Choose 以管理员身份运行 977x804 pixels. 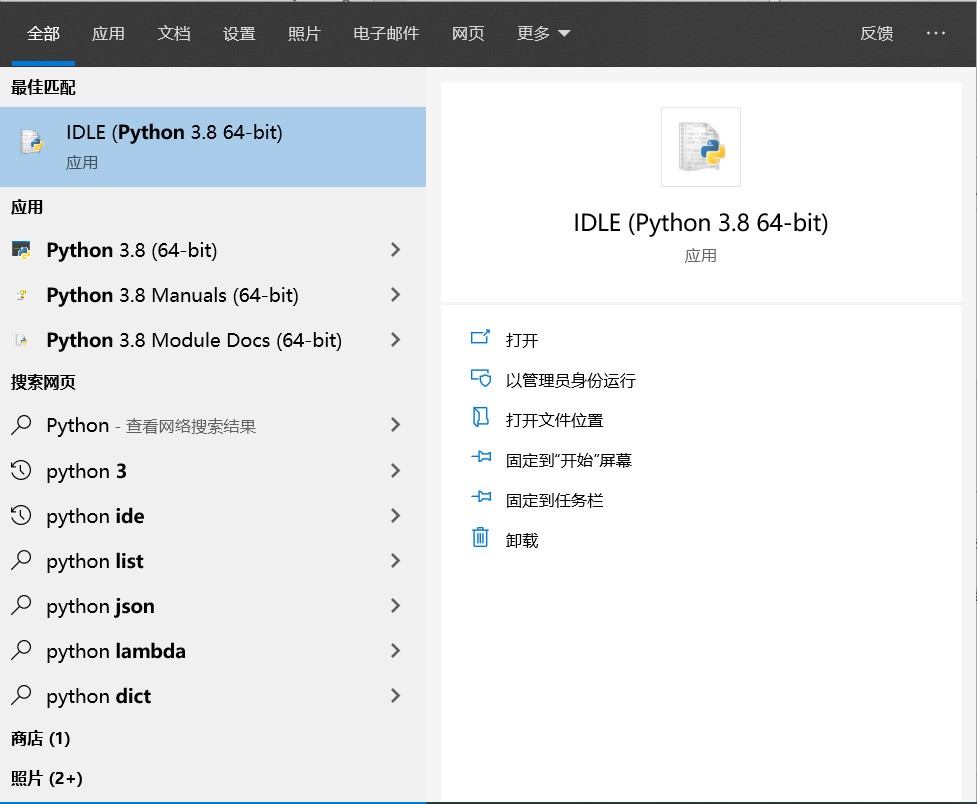(571, 380)
